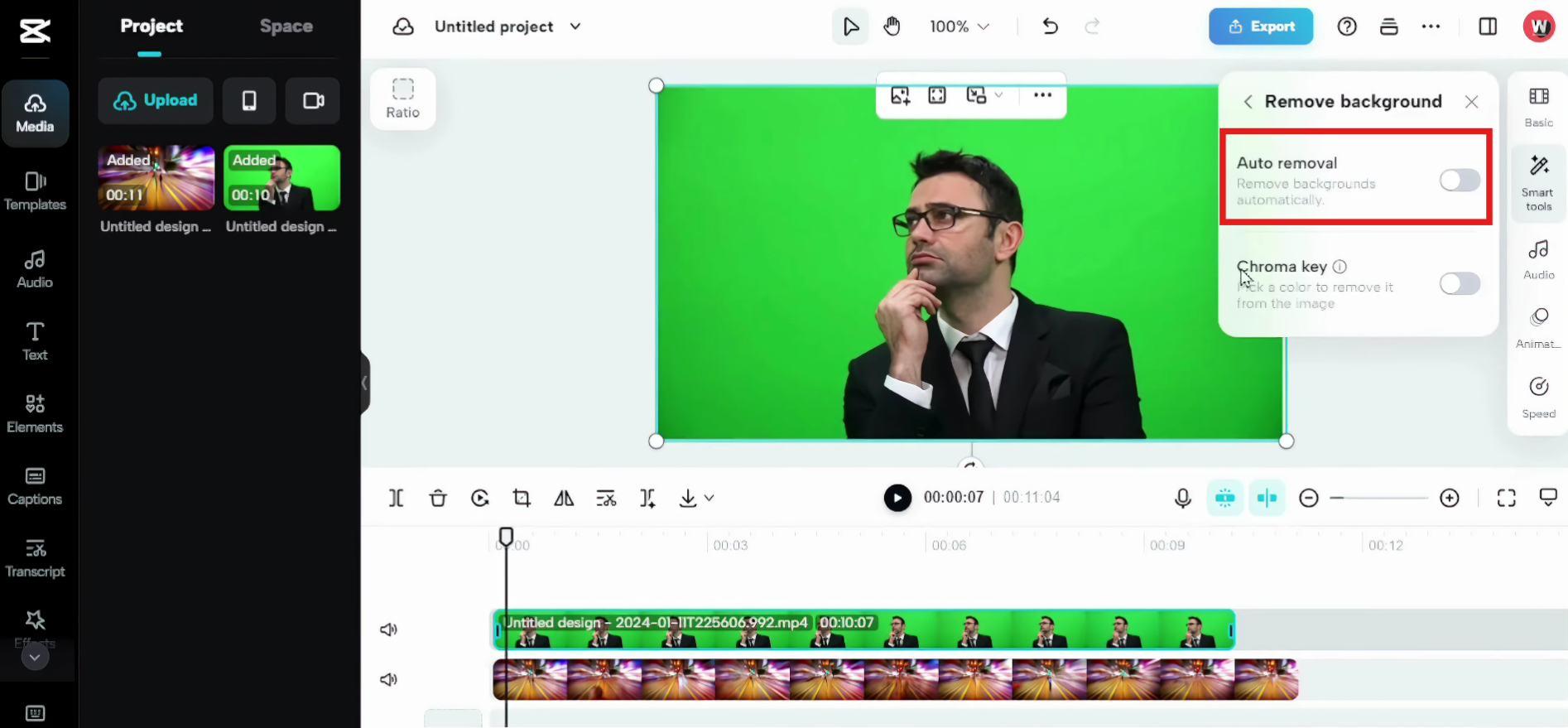Screen dimensions: 1568x728
Task: Open the help question mark icon
Action: pyautogui.click(x=1347, y=27)
